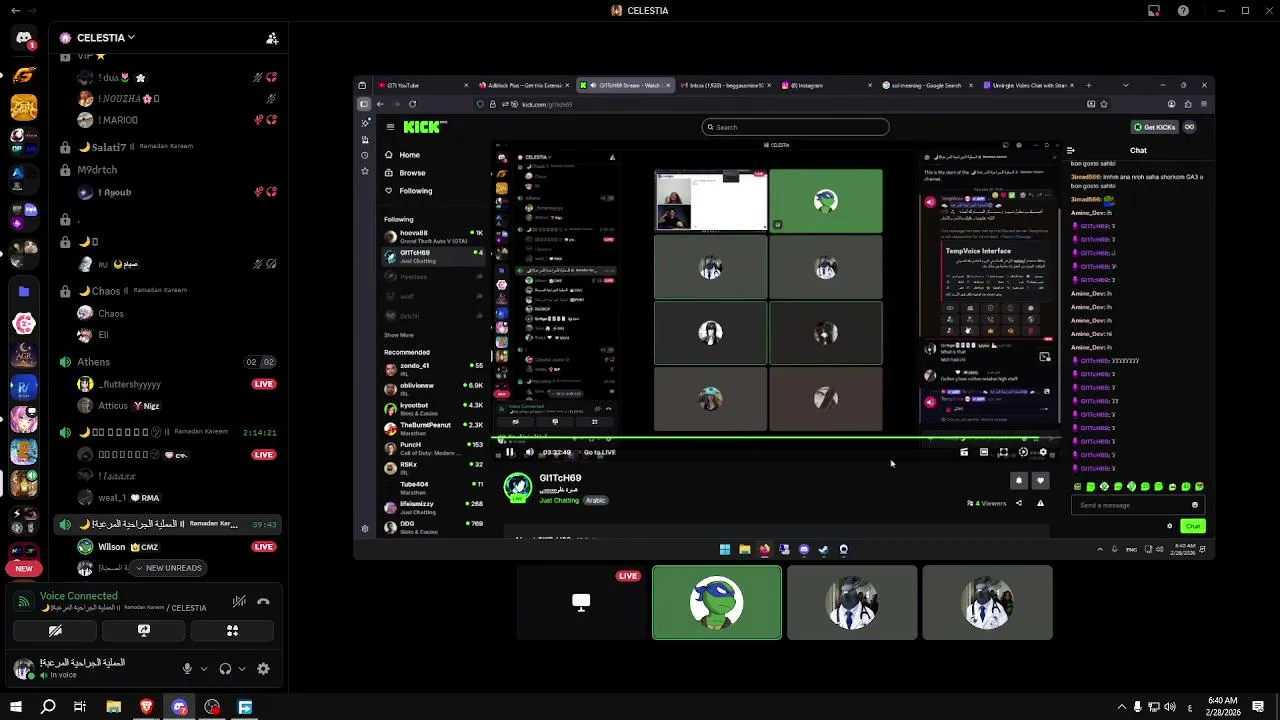Click the Send a message chat field
This screenshot has height=720, width=1280.
click(x=1137, y=505)
